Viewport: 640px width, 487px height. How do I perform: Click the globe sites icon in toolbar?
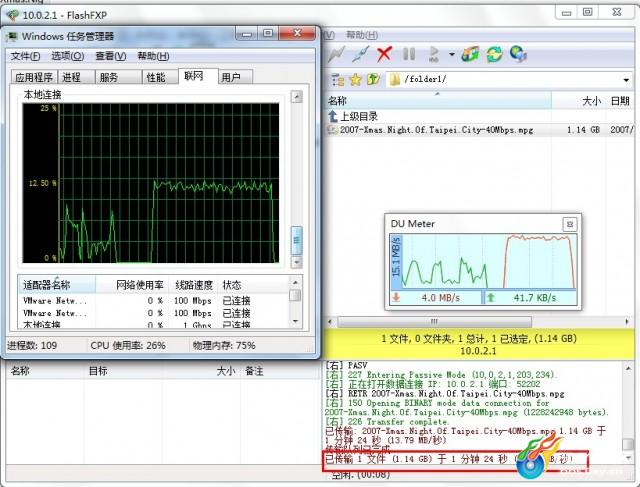tap(518, 54)
